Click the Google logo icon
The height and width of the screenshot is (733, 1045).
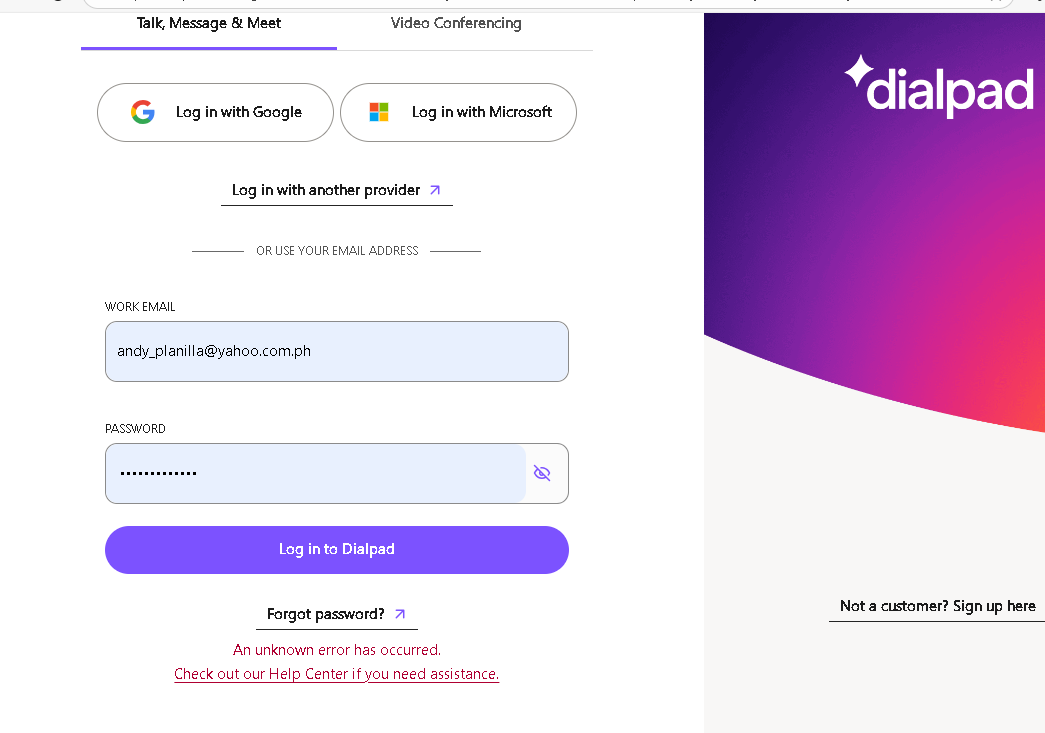pyautogui.click(x=143, y=112)
